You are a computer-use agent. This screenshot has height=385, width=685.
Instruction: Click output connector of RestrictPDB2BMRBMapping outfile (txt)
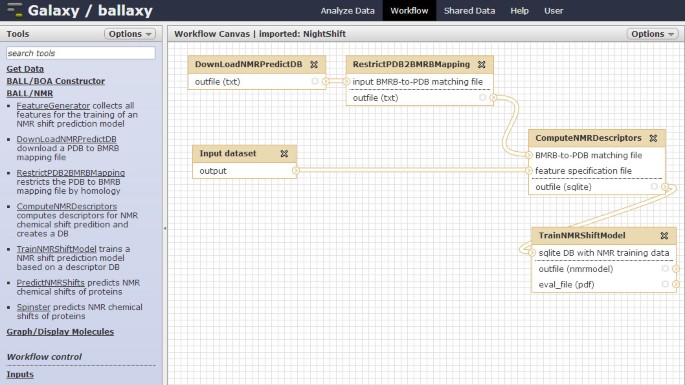tap(493, 97)
